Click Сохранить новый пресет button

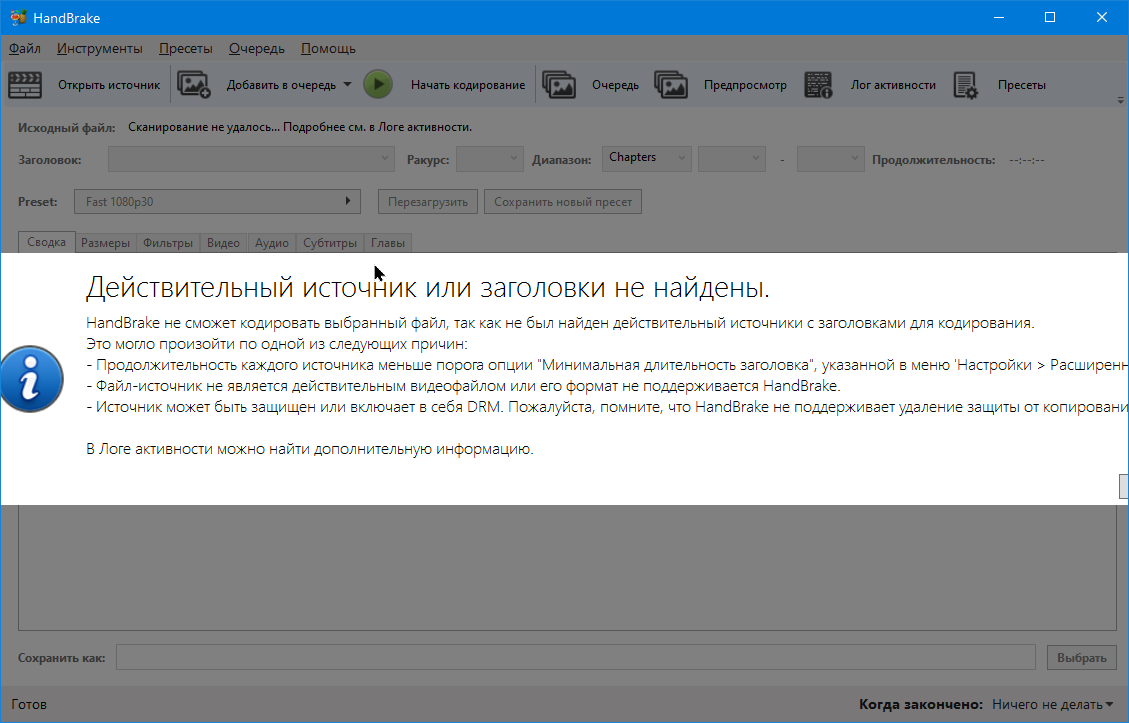click(563, 202)
